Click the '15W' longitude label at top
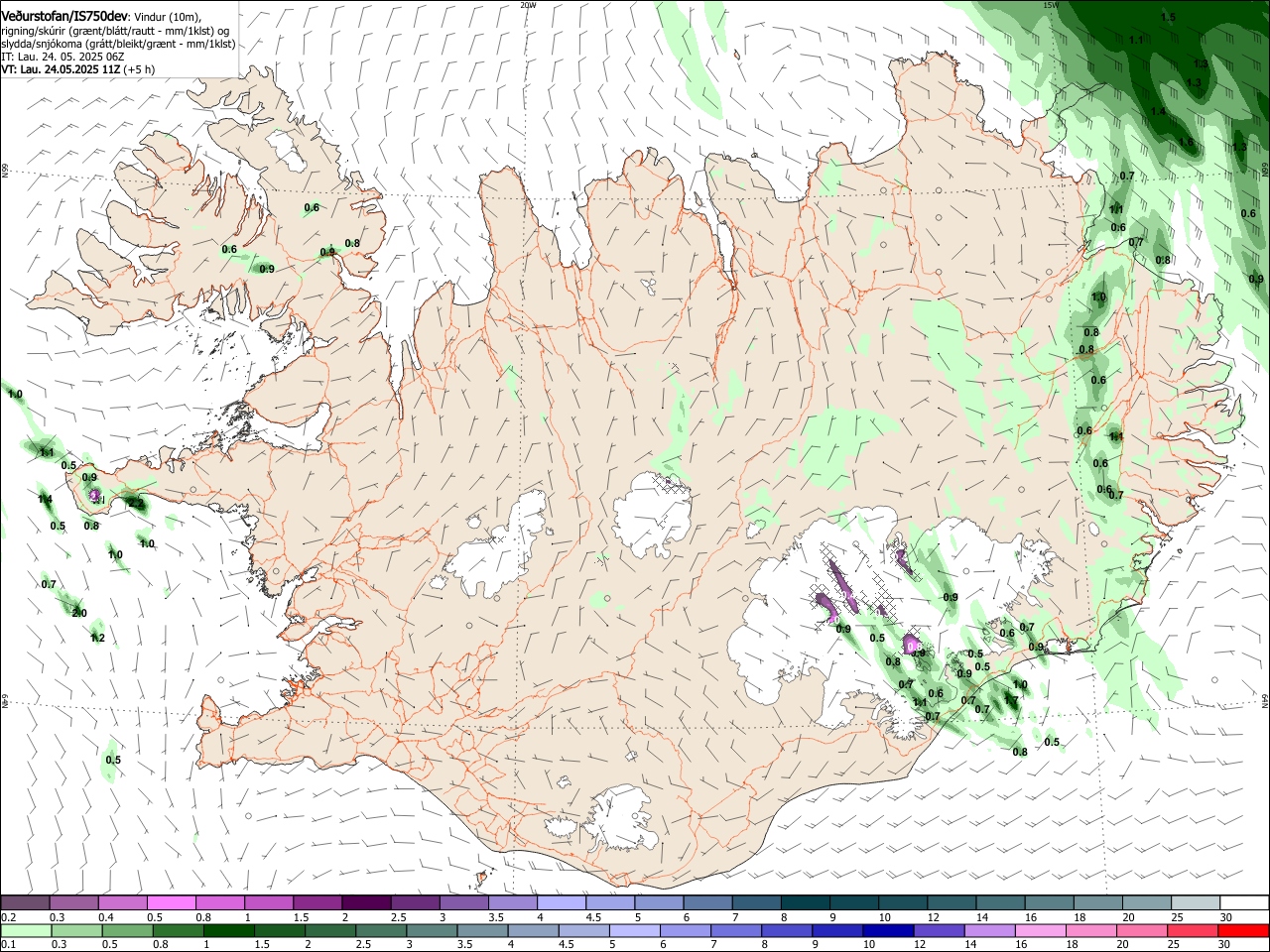Screen dimensions: 1270x952 [x=1051, y=5]
